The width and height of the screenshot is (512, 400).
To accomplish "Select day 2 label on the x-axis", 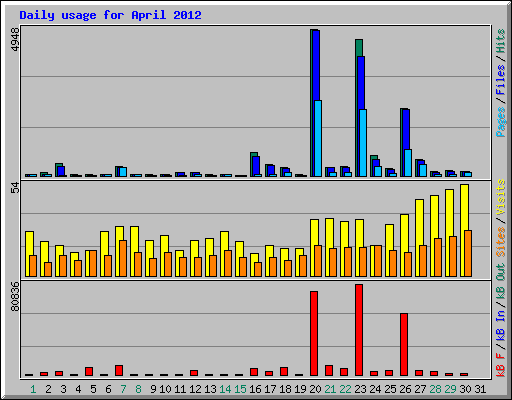I will click(48, 389).
